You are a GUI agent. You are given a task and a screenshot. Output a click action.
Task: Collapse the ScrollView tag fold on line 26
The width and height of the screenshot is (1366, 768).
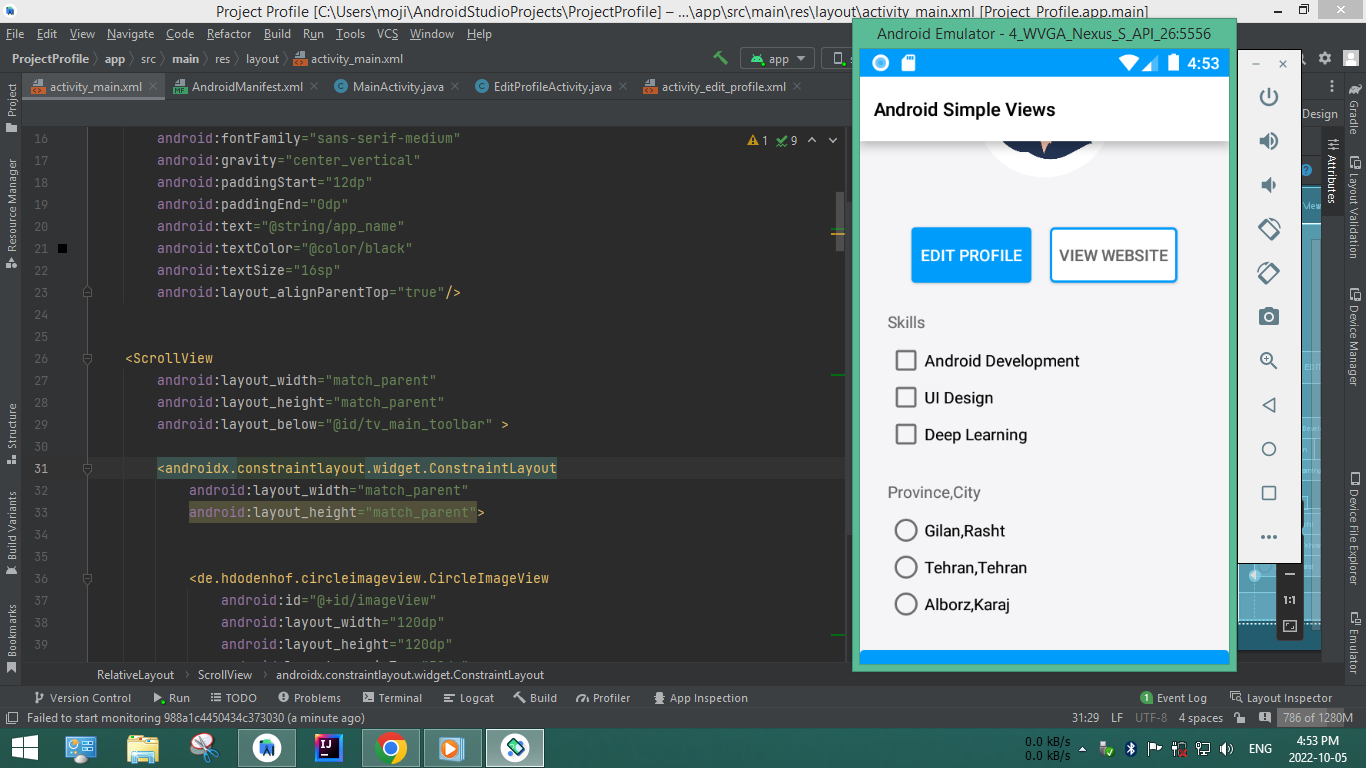click(x=88, y=358)
